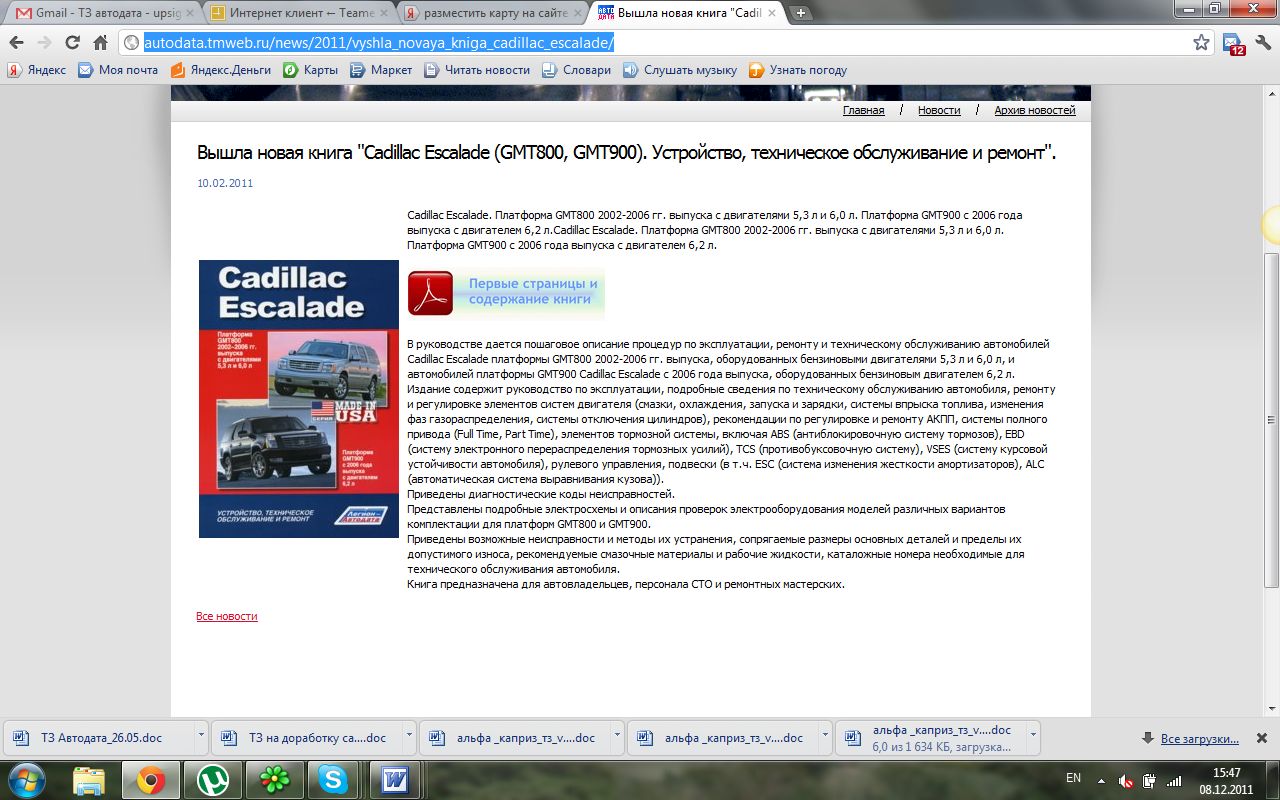
Task: Open the Маркет bookmark
Action: [x=381, y=70]
